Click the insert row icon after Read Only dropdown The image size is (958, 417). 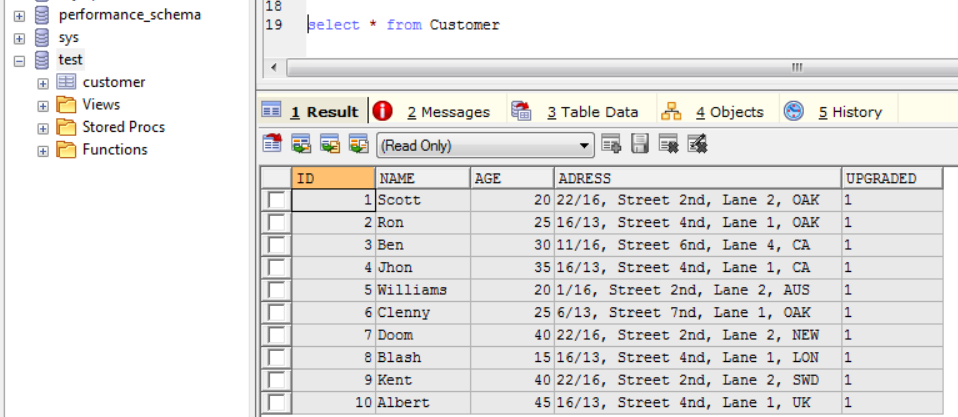[x=612, y=145]
